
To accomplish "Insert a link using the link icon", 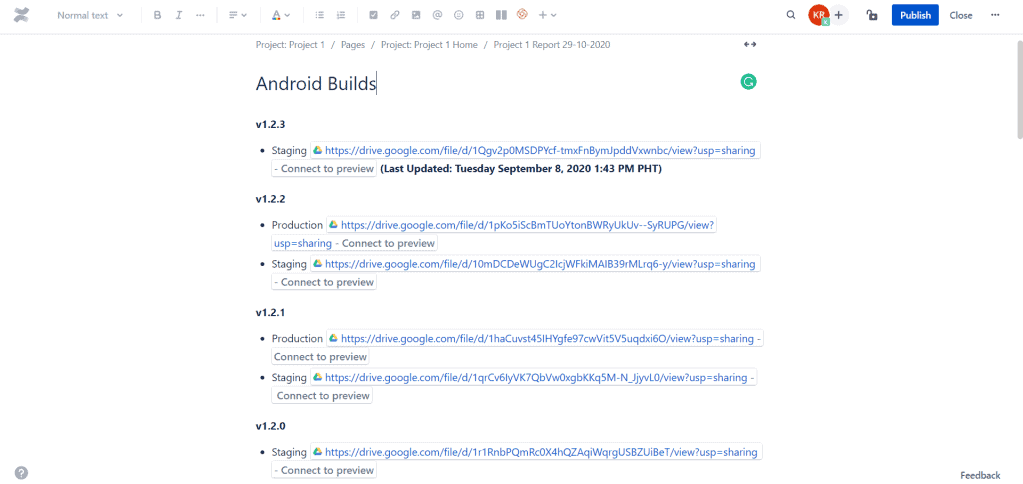I will [x=394, y=15].
